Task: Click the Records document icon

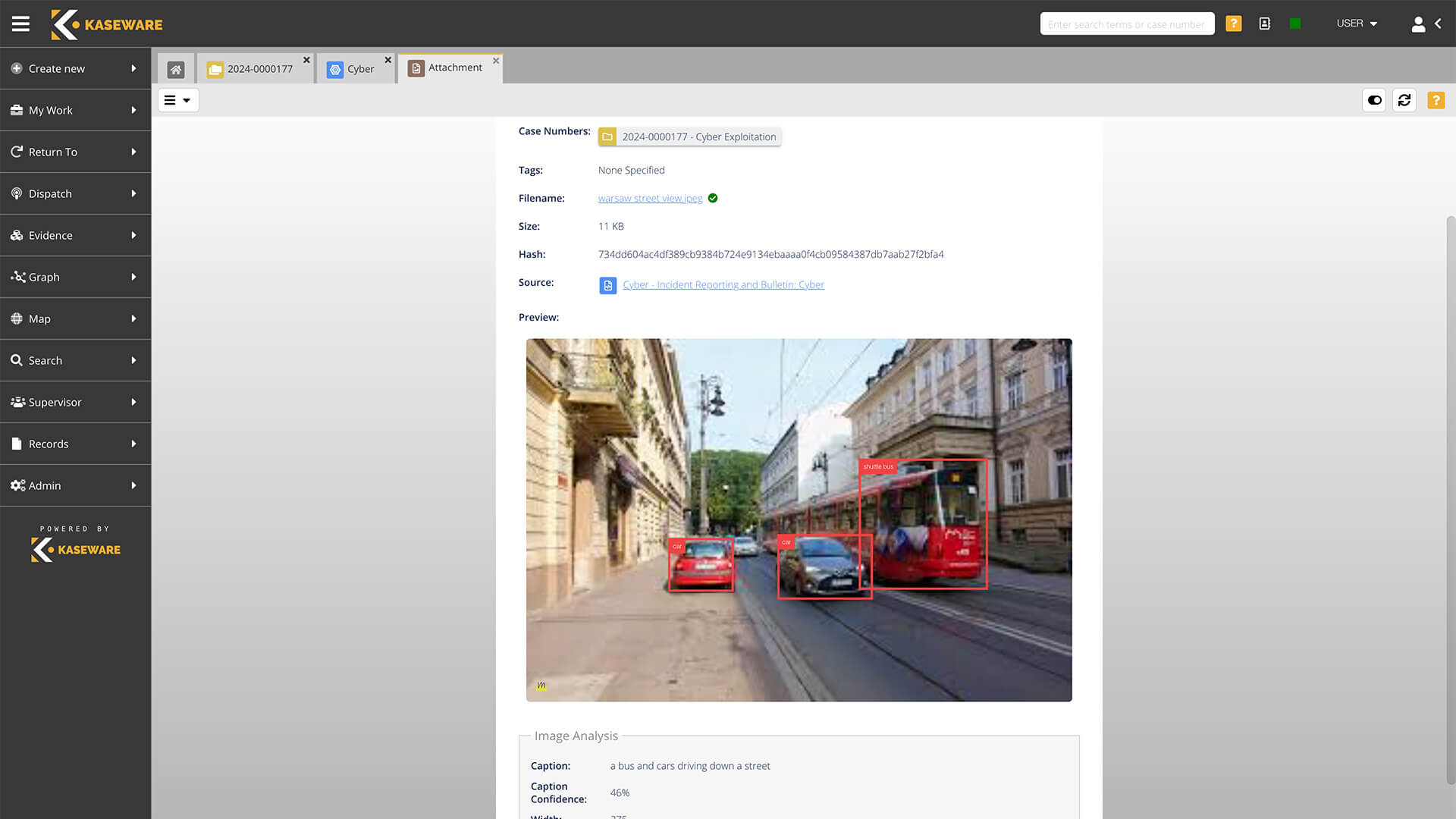Action: tap(17, 444)
